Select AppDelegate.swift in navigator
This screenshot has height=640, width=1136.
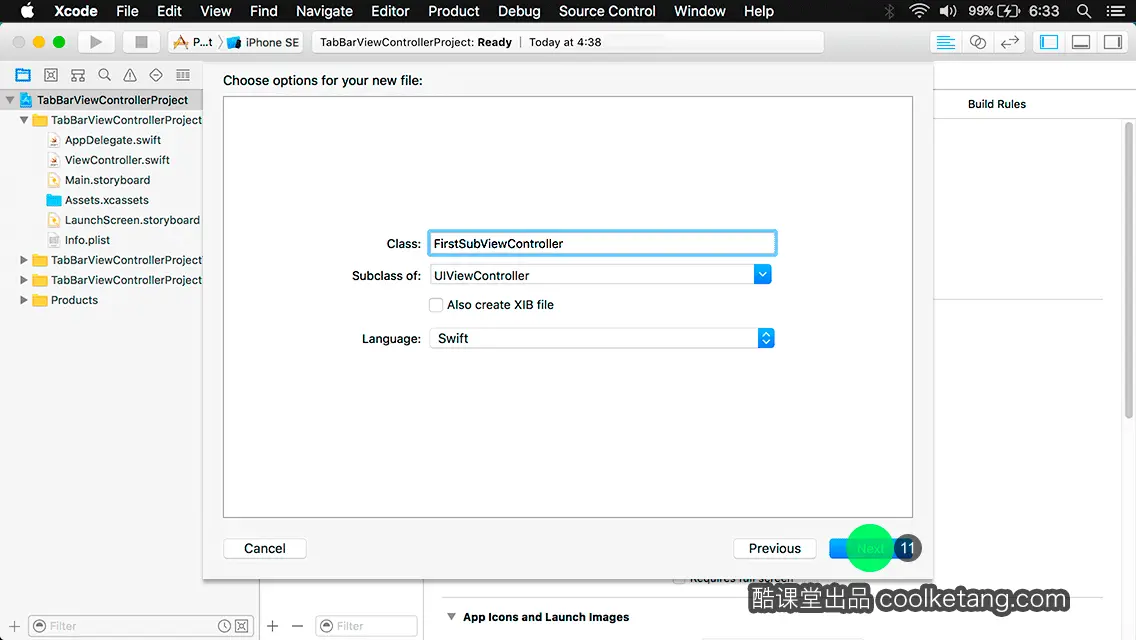[112, 140]
